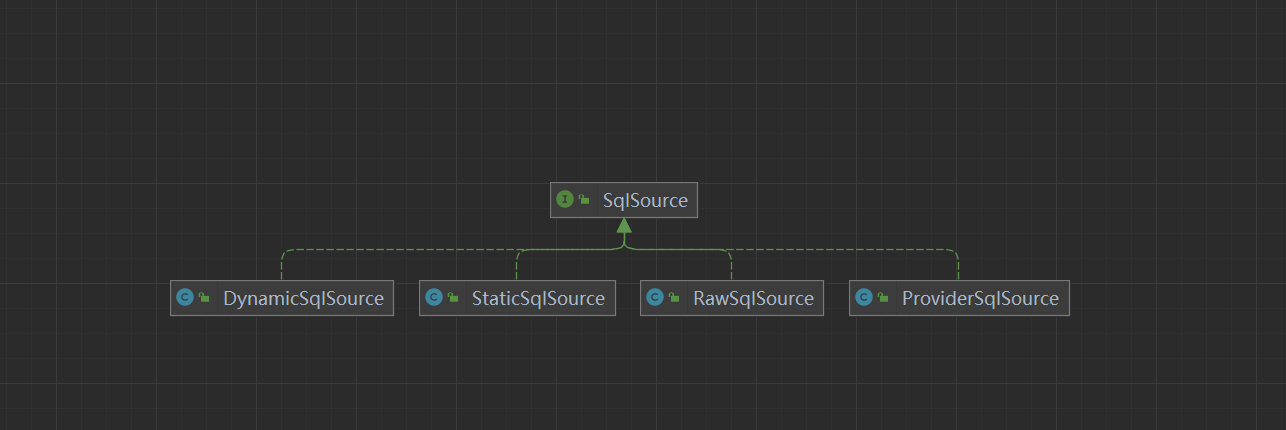This screenshot has height=430, width=1286.
Task: Select the ProviderSqlSource class name text
Action: 980,298
